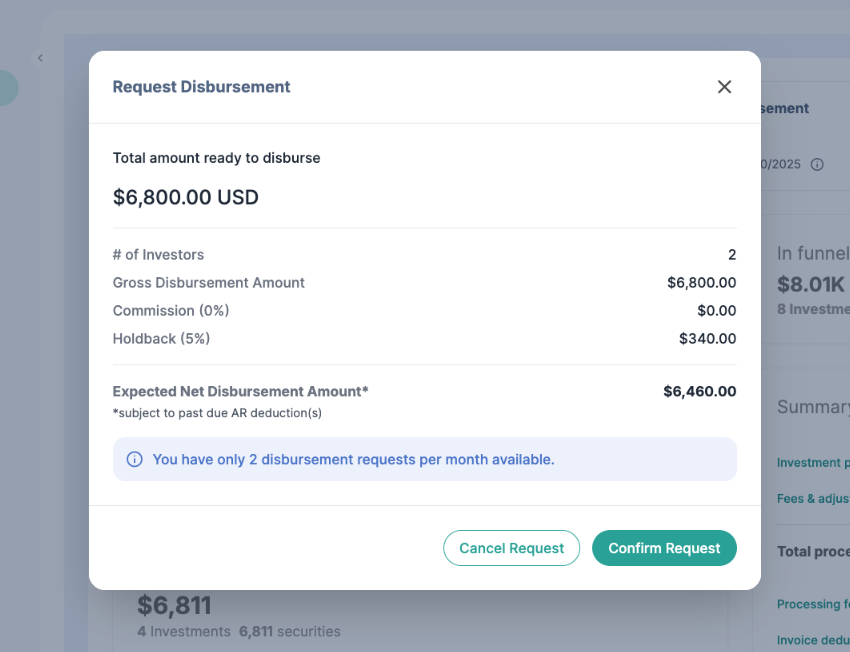This screenshot has width=850, height=652.
Task: Open Processing fees link in background panel
Action: (810, 604)
